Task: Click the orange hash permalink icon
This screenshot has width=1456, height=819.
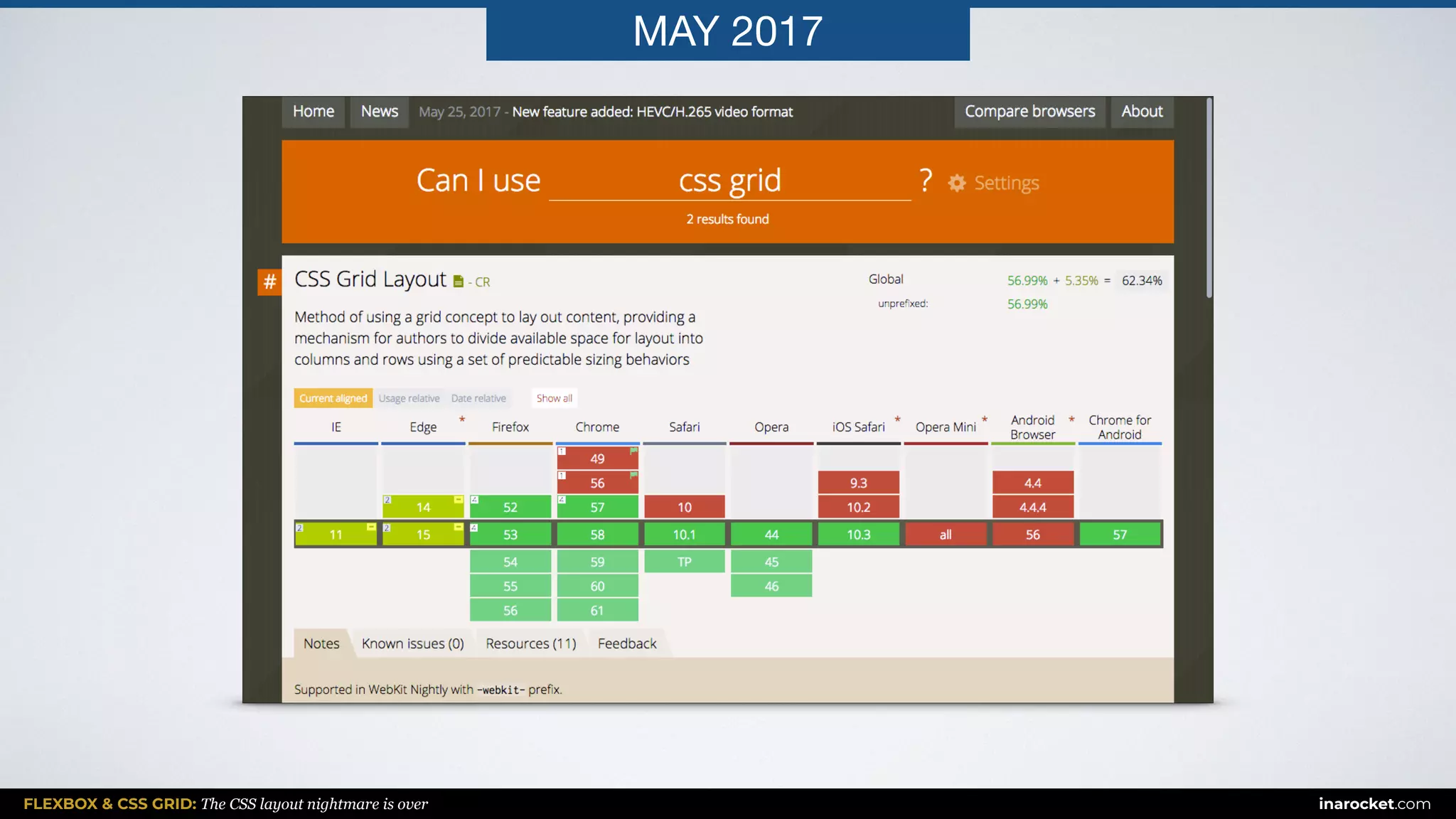Action: click(x=269, y=282)
